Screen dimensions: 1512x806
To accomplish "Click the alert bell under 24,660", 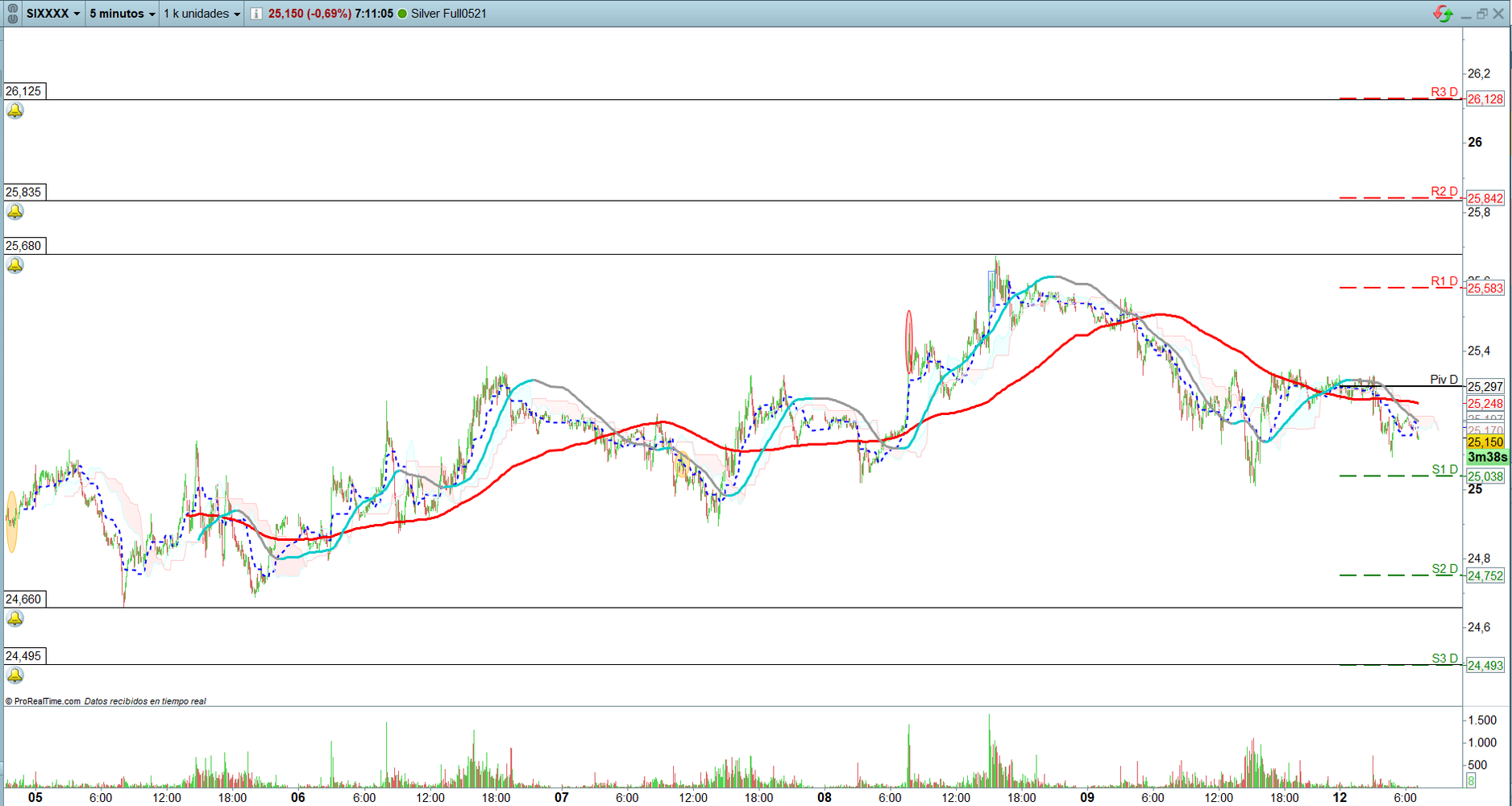I will (x=15, y=619).
